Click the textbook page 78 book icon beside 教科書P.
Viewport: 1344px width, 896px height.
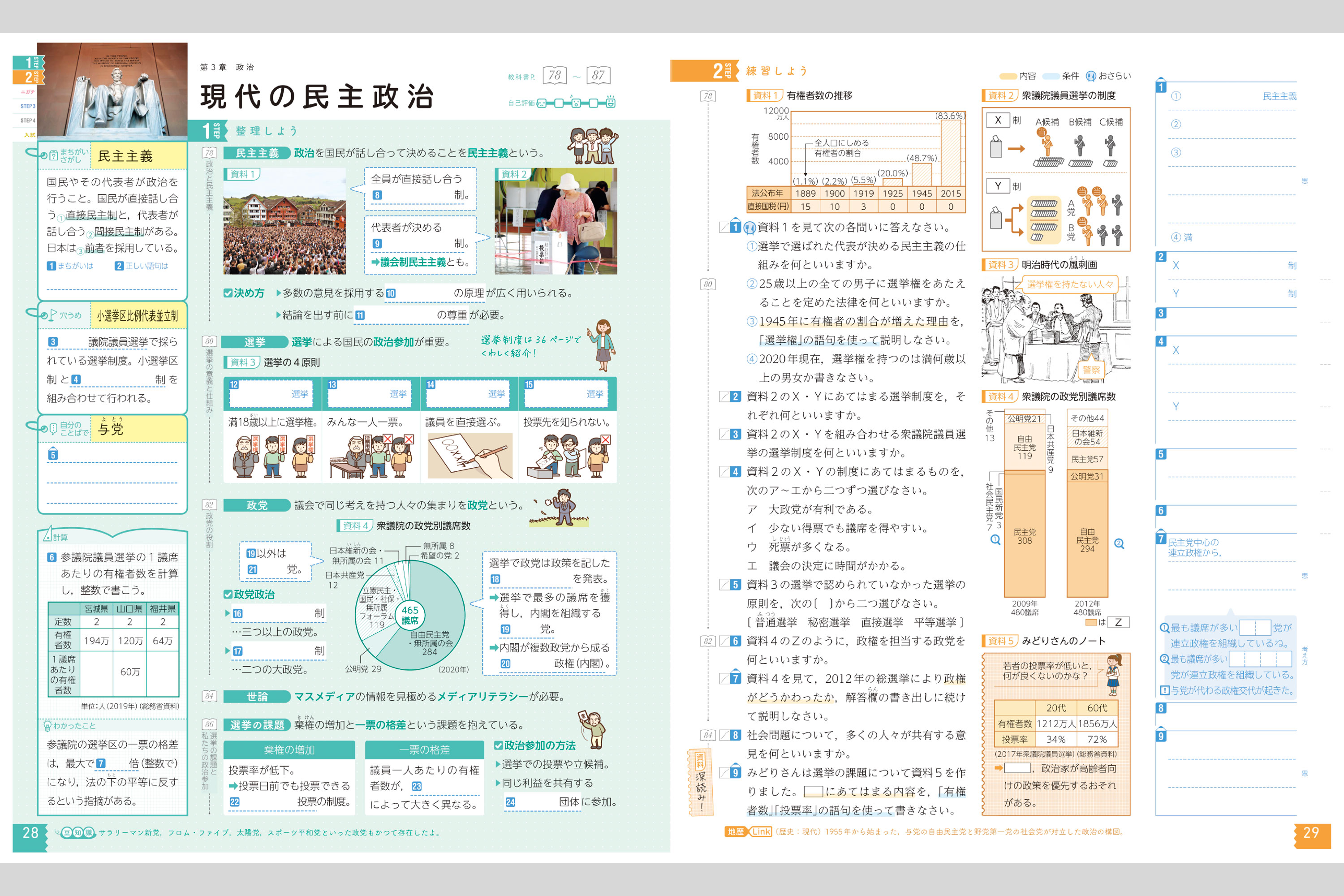[x=554, y=75]
